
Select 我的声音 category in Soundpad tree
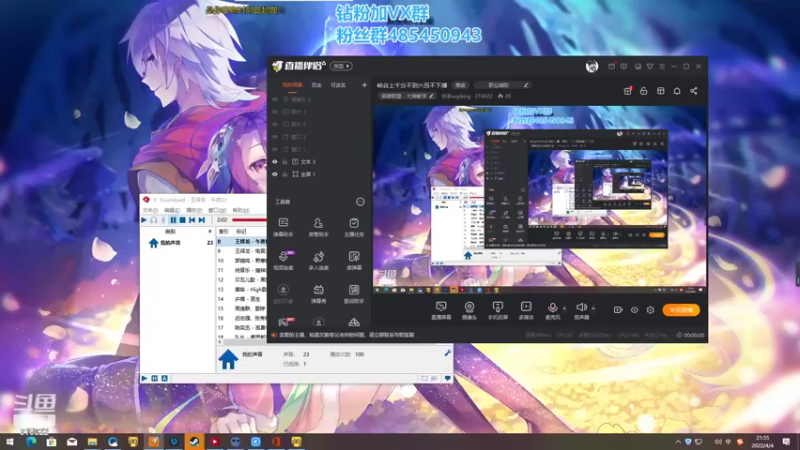[170, 243]
